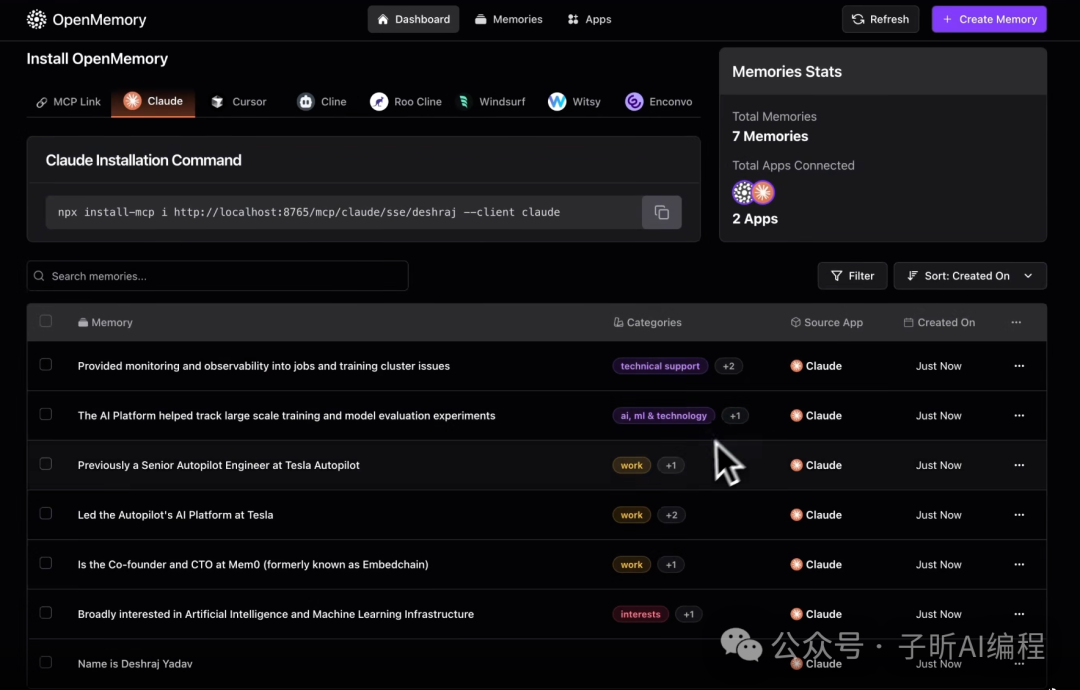Image resolution: width=1080 pixels, height=690 pixels.
Task: Open the Sort: Created On dropdown
Action: [x=969, y=276]
